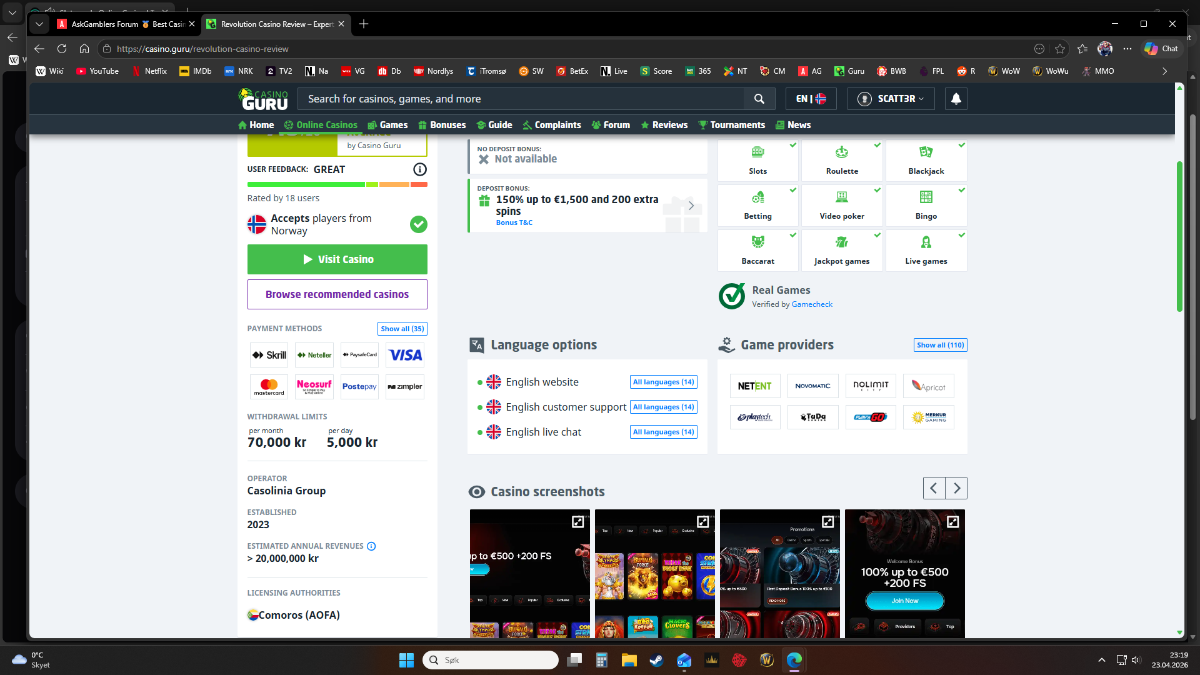1200x675 pixels.
Task: Click the Casino Guru logo
Action: click(x=264, y=98)
